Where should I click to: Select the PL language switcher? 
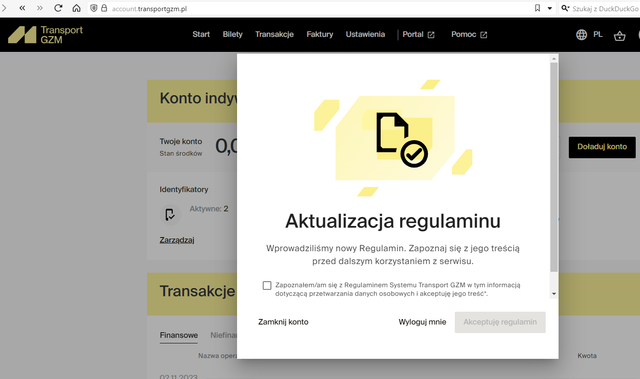(x=598, y=35)
